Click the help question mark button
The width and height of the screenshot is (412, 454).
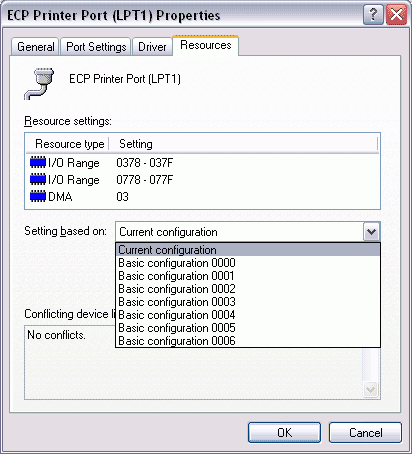373,15
